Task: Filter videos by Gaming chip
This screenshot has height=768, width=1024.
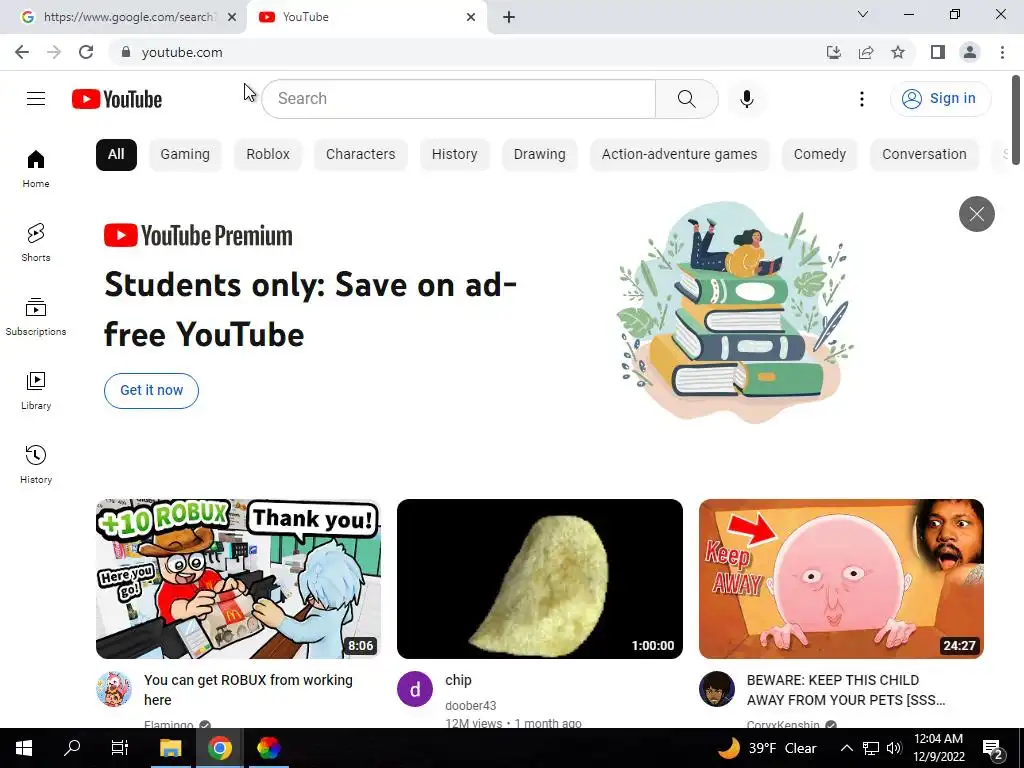Action: [x=185, y=155]
